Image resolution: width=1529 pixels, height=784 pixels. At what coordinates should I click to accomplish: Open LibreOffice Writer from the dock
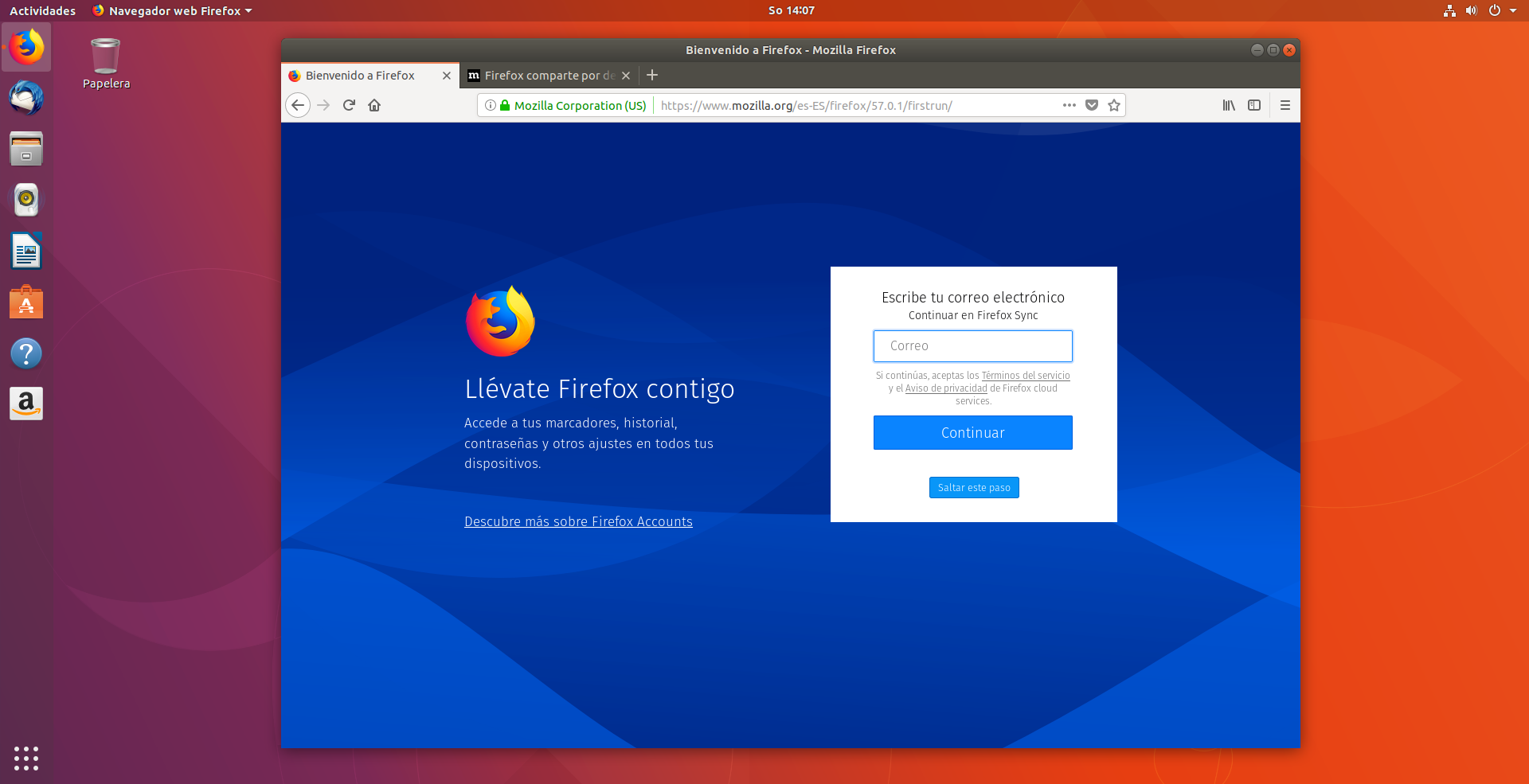[x=26, y=251]
